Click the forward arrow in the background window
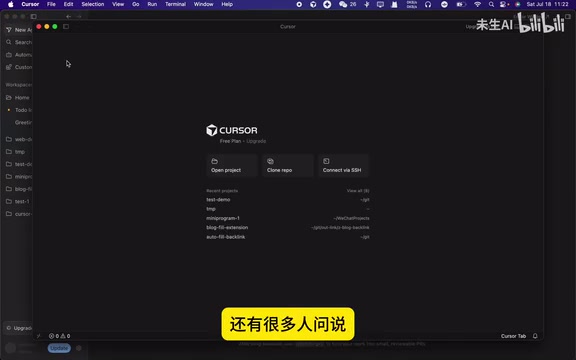The height and width of the screenshot is (360, 576). [x=79, y=17]
